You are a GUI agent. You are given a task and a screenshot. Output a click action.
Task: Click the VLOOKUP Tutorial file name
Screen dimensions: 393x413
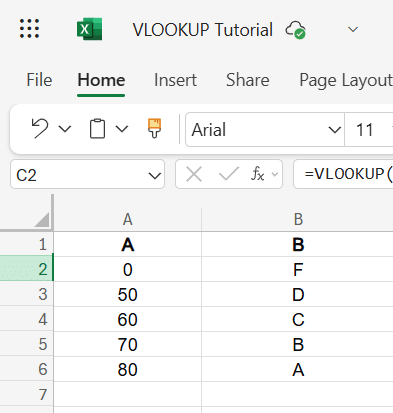203,30
